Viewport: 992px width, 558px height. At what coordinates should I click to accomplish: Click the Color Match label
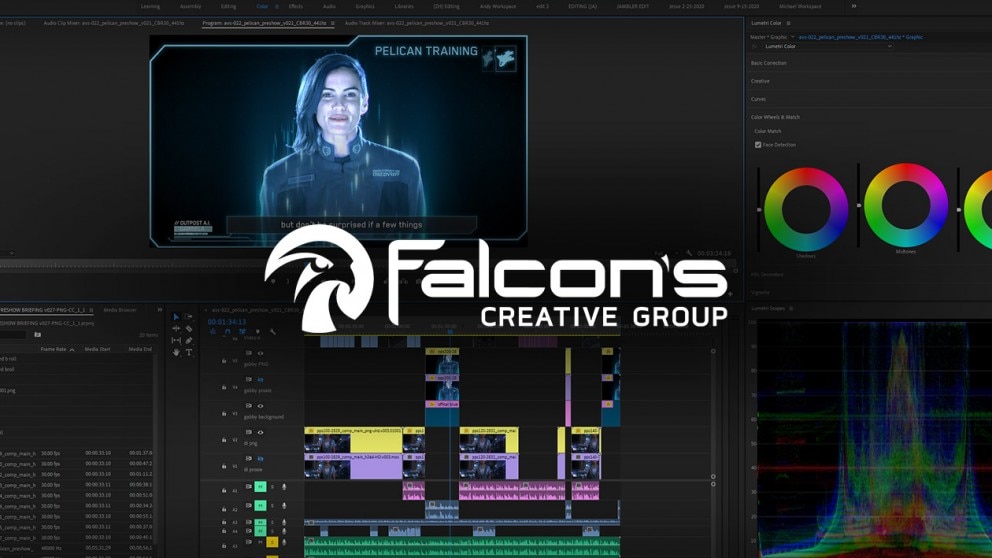click(767, 131)
